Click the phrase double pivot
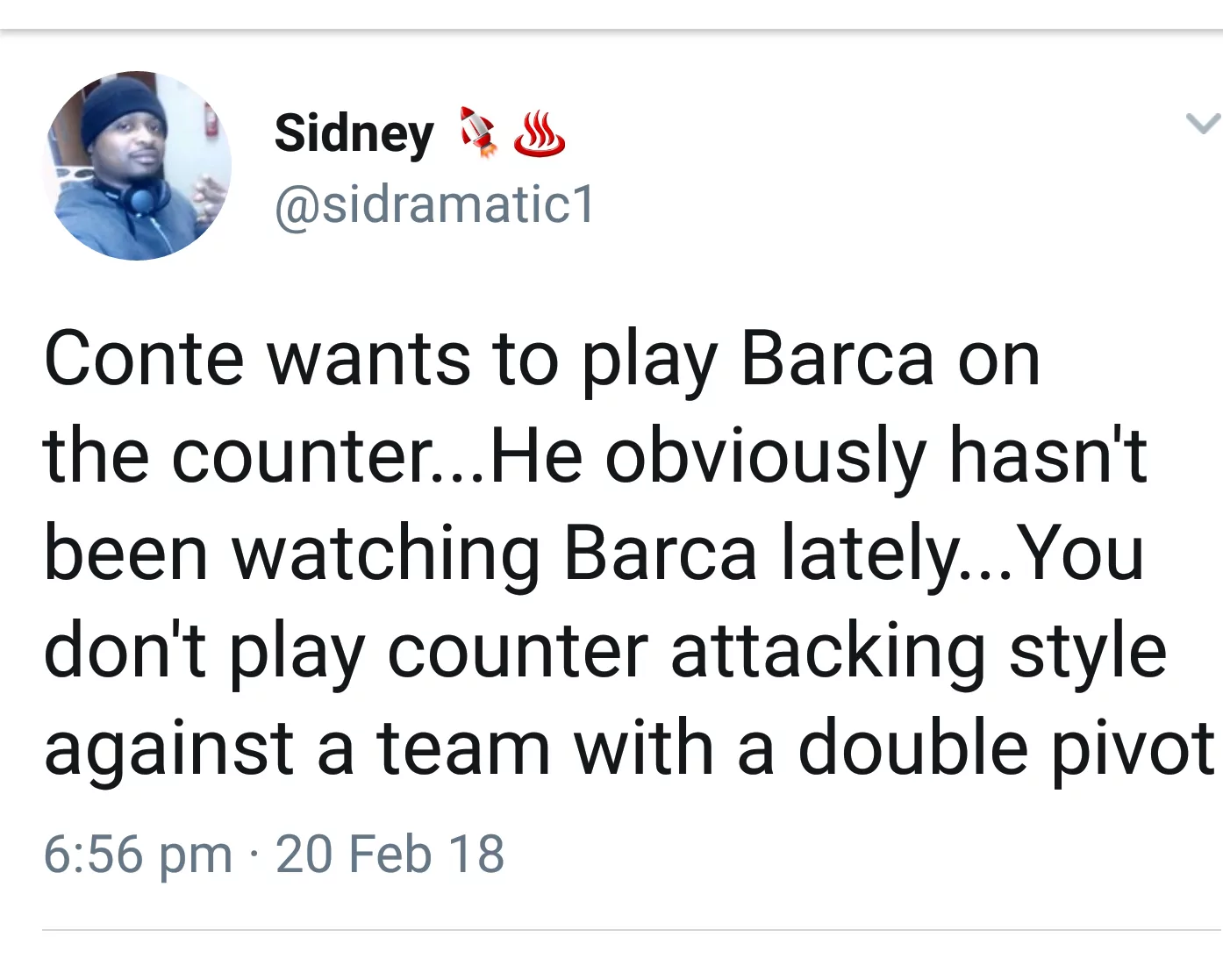This screenshot has height=980, width=1223. coord(1005,748)
